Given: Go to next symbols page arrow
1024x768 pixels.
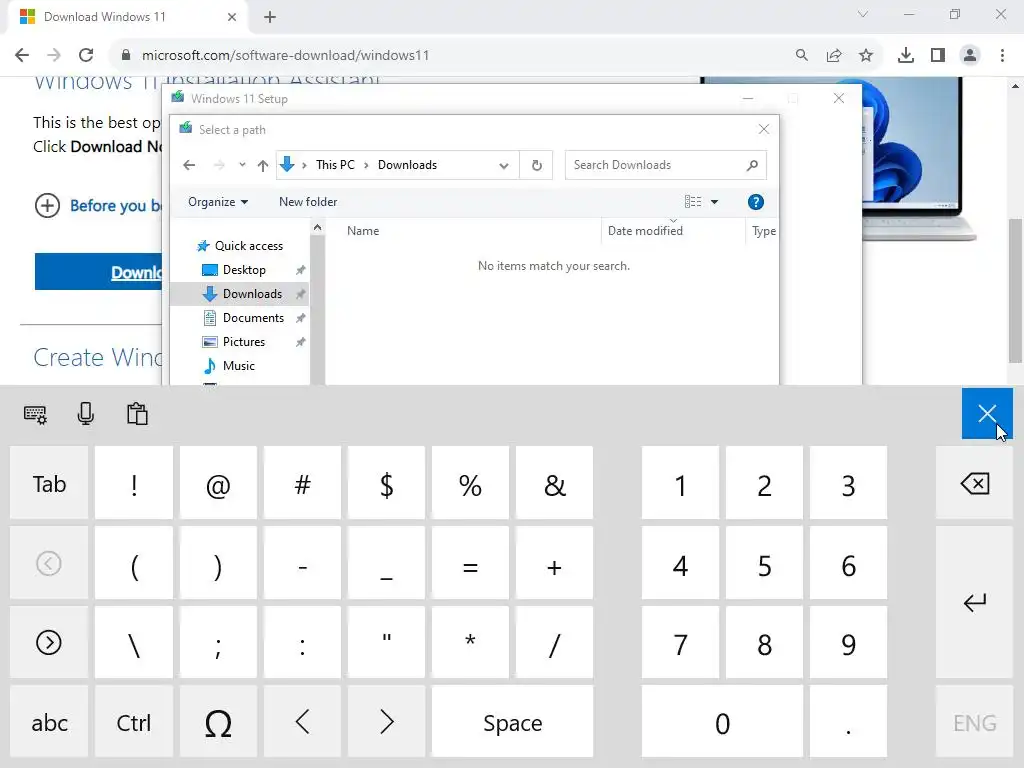Looking at the screenshot, I should (x=49, y=643).
